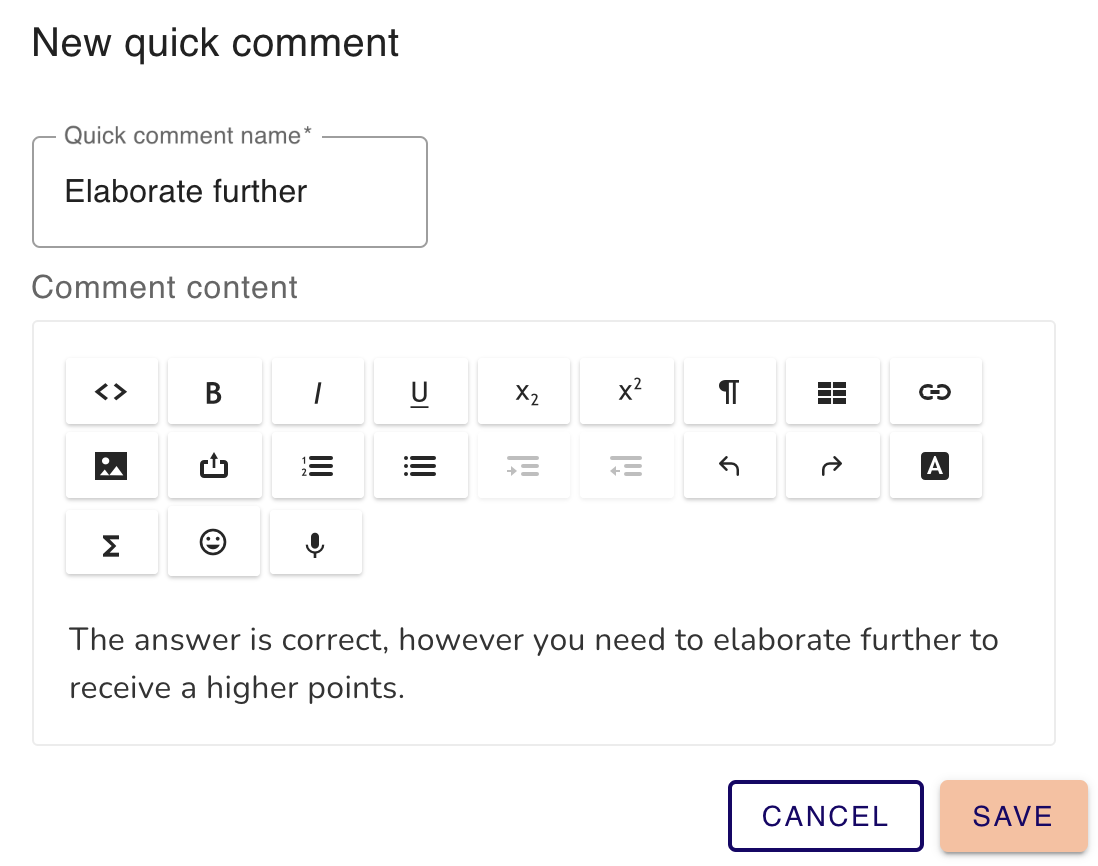Open the code view editor
This screenshot has height=866, width=1098.
coord(111,392)
